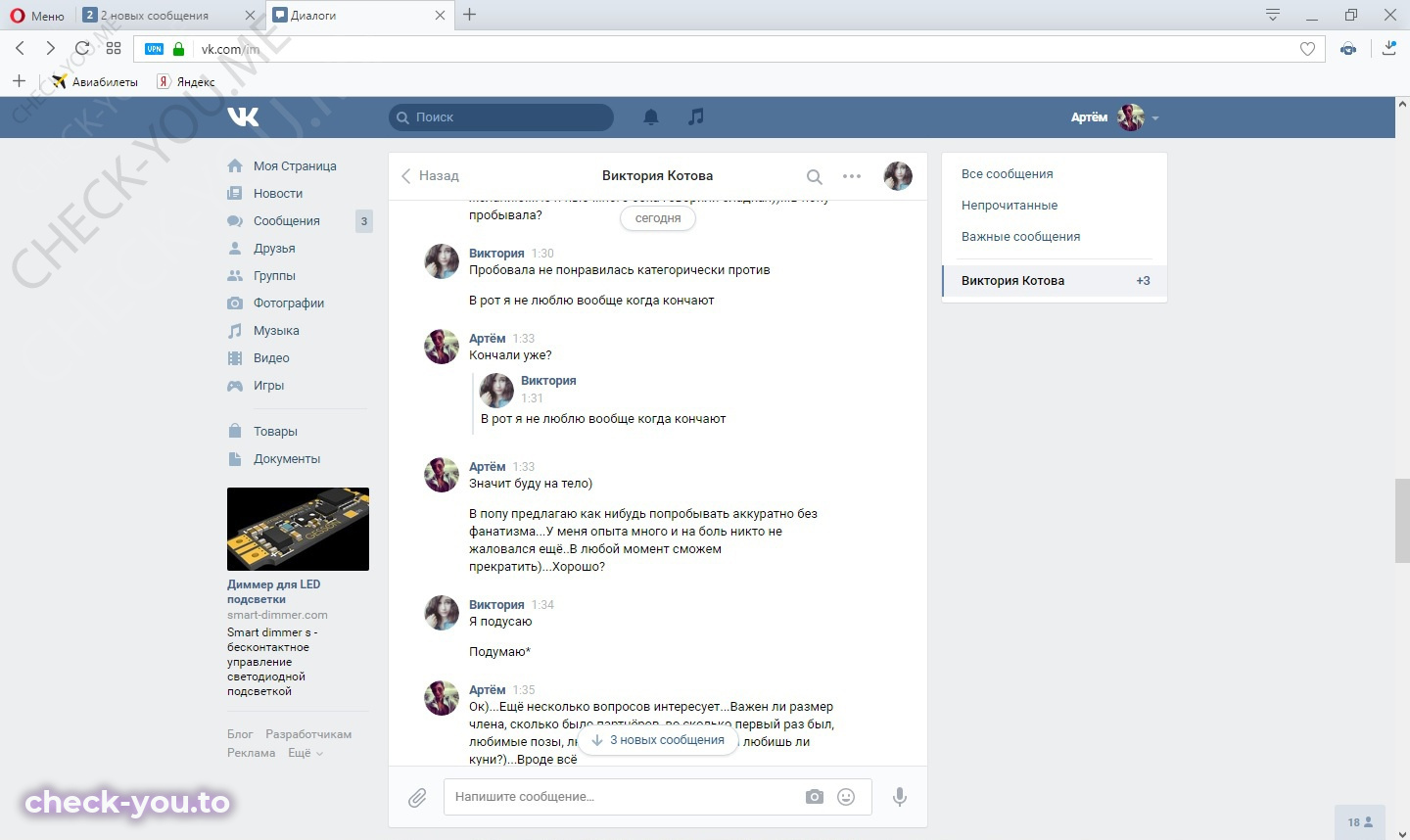Reload the page with the refresh icon
The width and height of the screenshot is (1410, 840).
tap(82, 48)
